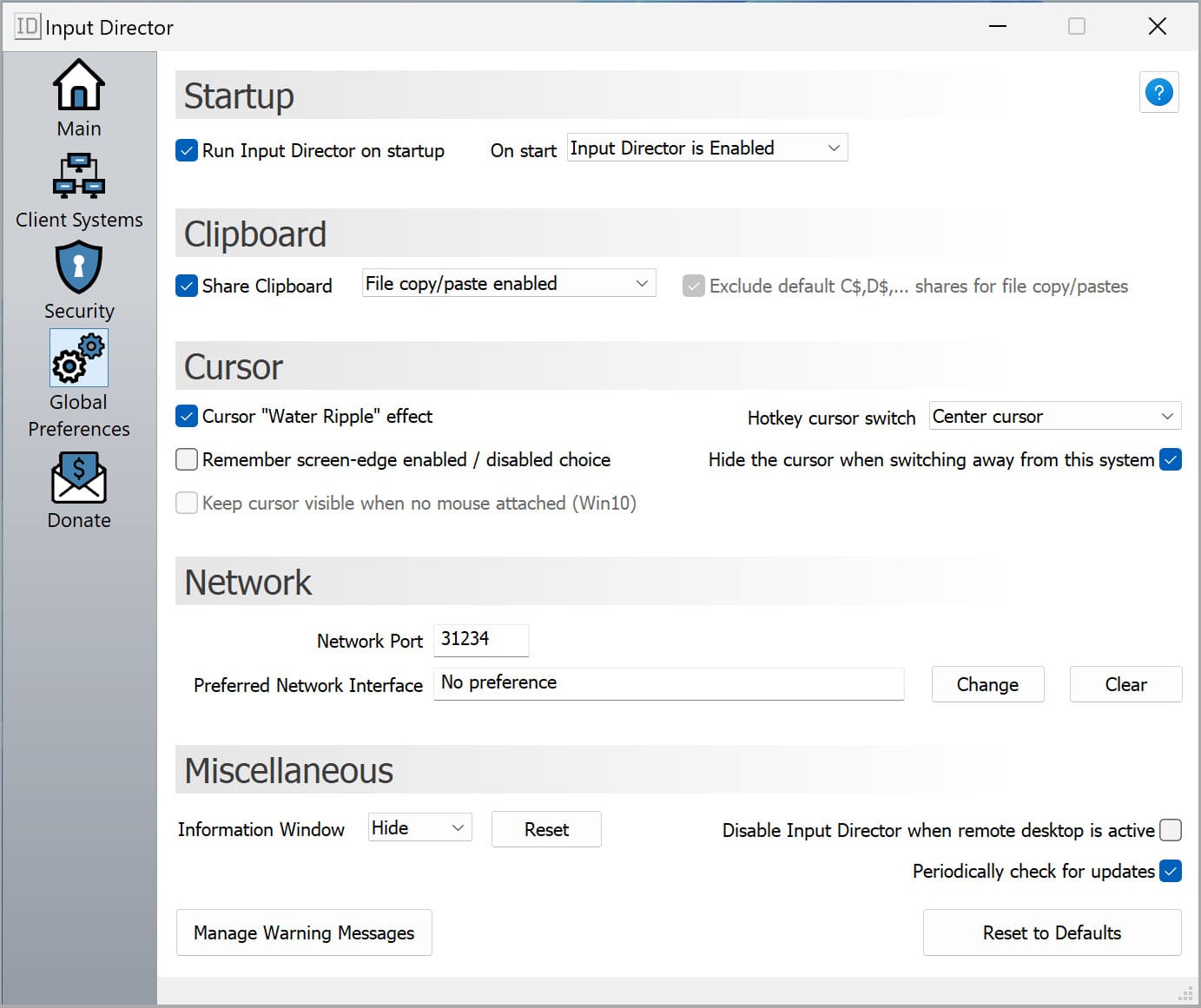Toggle the Share Clipboard checkbox
1201x1008 pixels.
(187, 286)
